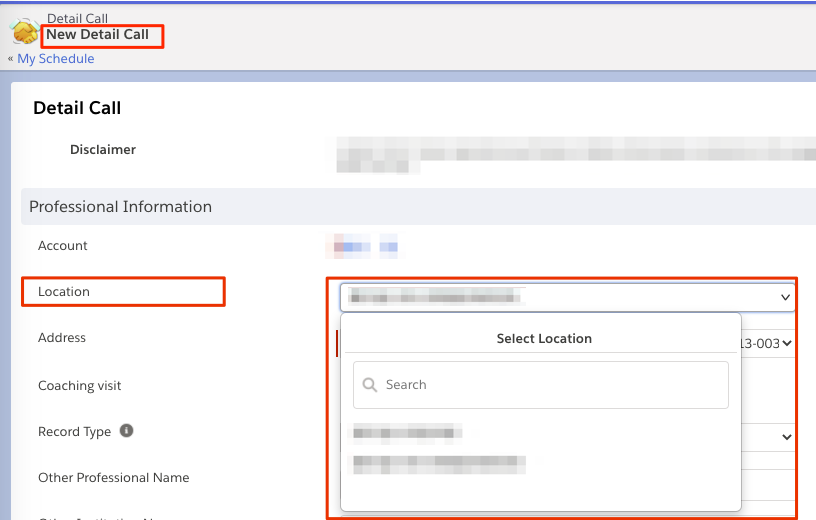Collapse the Location dropdown chevron
816x520 pixels.
(x=784, y=298)
